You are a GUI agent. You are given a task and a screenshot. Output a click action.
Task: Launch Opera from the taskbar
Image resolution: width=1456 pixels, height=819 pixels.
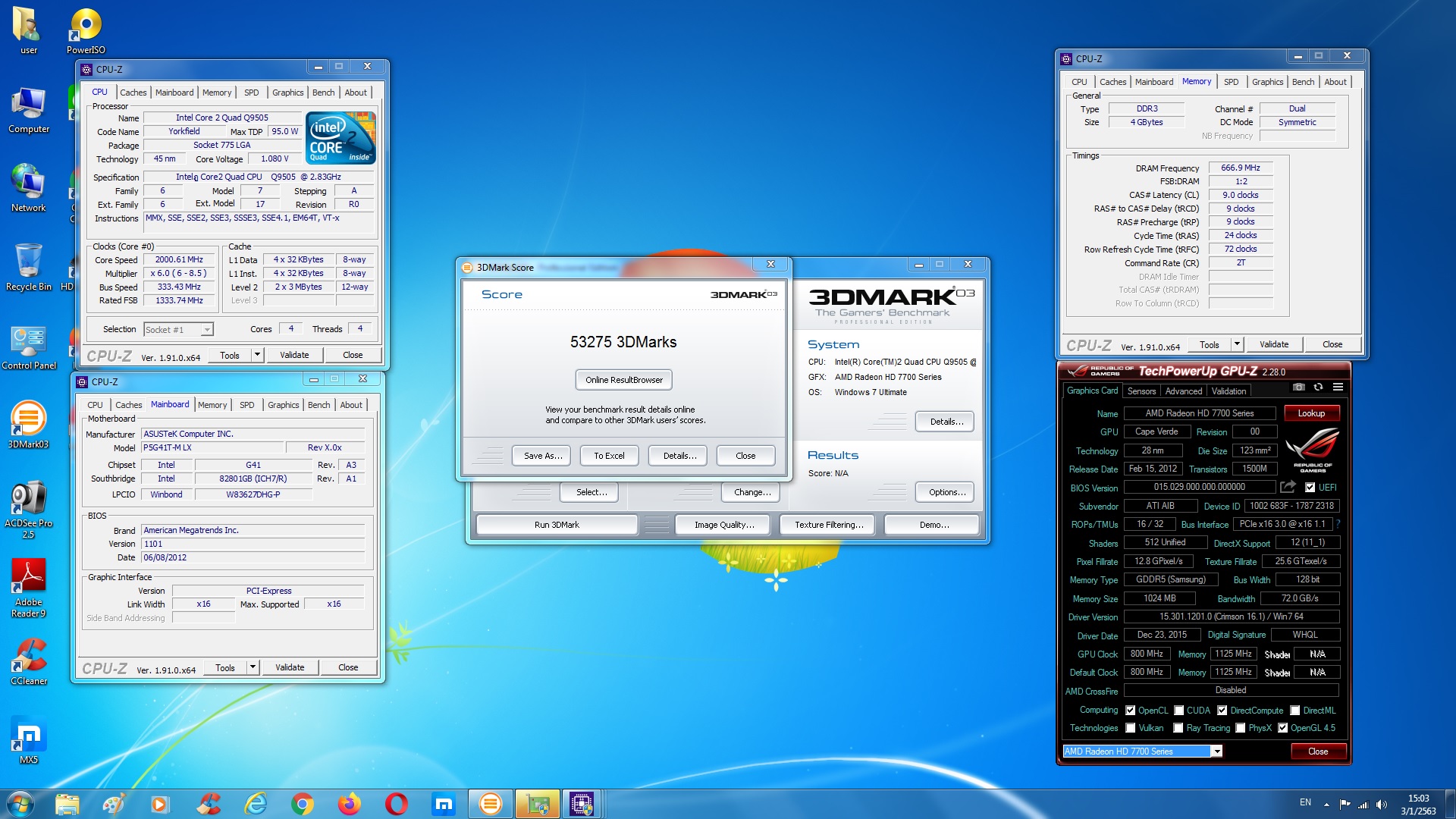(396, 804)
